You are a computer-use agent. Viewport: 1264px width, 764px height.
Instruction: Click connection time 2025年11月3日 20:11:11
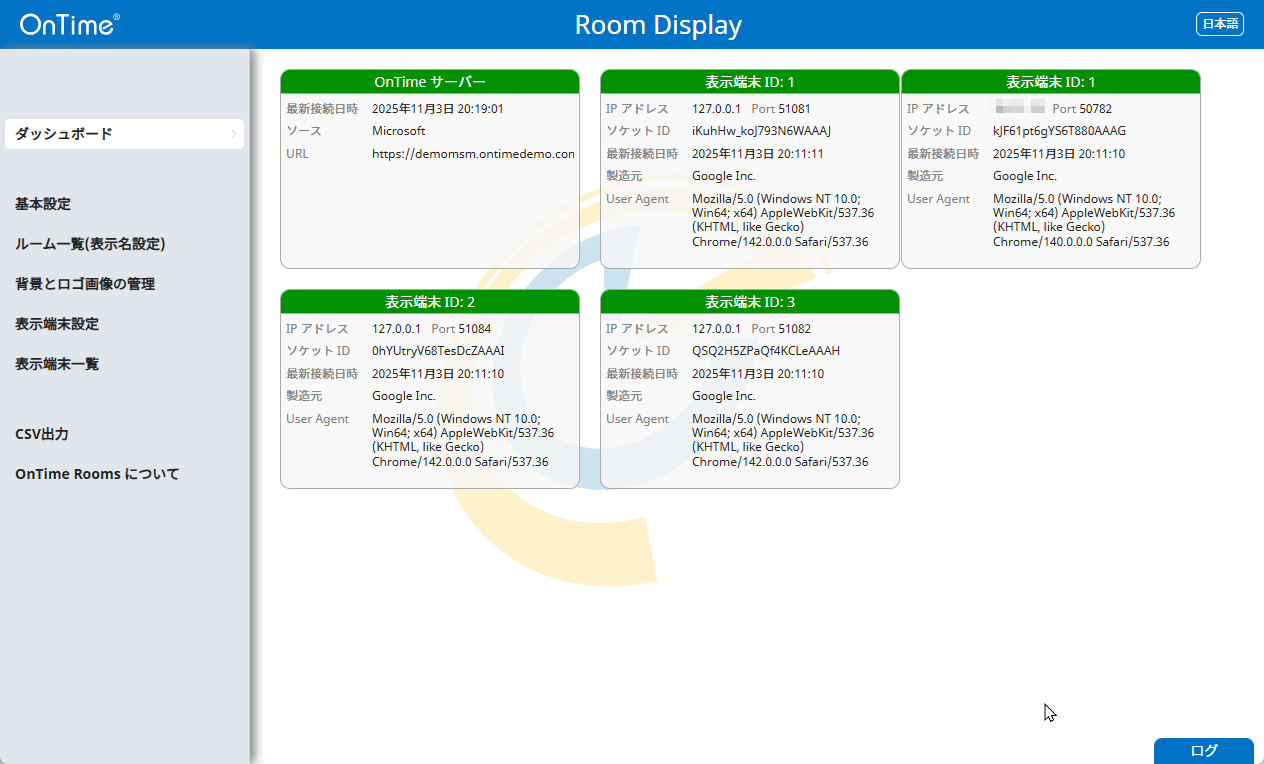tap(758, 154)
